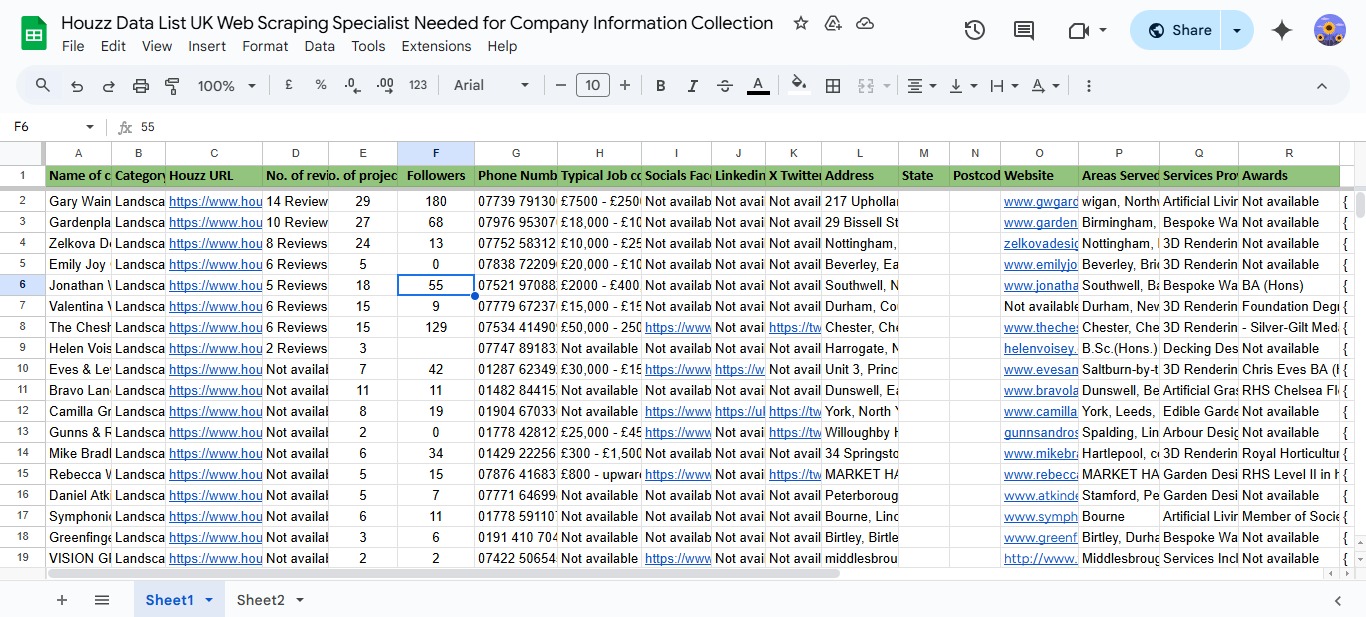Viewport: 1366px width, 617px height.
Task: Open the Edit menu
Action: click(x=113, y=46)
